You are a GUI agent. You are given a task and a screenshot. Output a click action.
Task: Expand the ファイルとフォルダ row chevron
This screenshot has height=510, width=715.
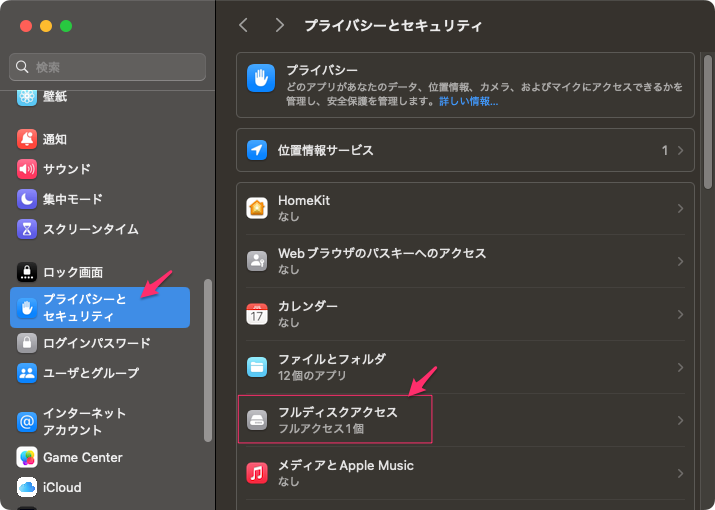point(680,367)
